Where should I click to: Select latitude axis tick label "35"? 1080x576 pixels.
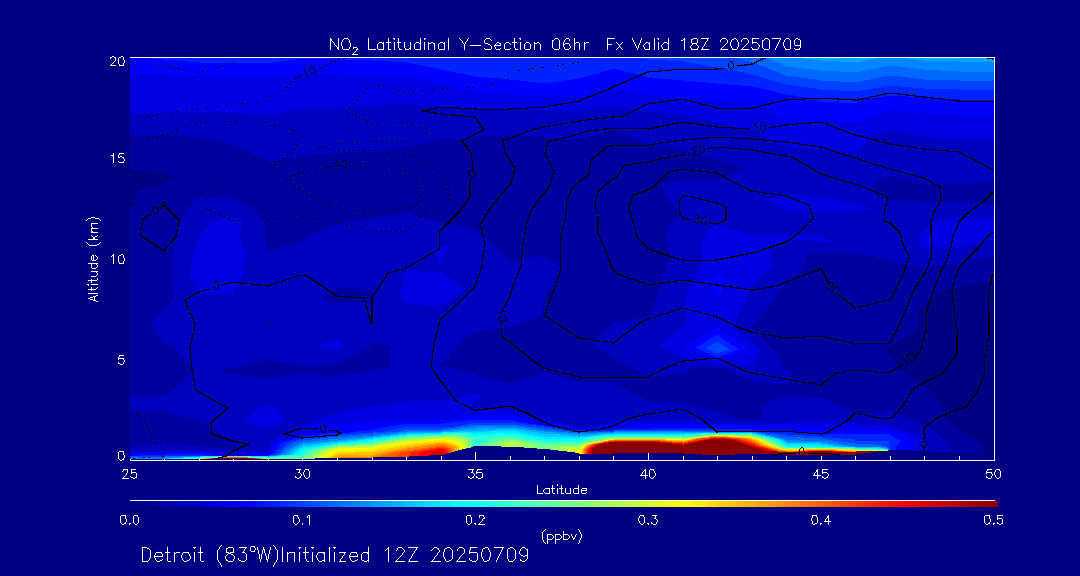[475, 474]
